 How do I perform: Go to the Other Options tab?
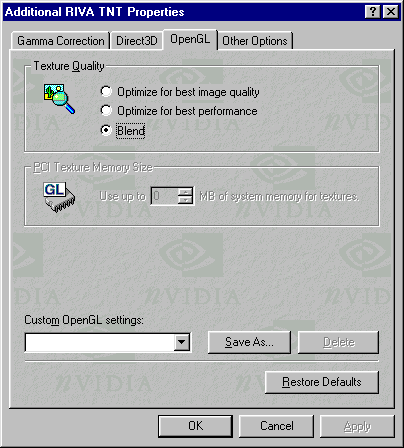coord(255,41)
